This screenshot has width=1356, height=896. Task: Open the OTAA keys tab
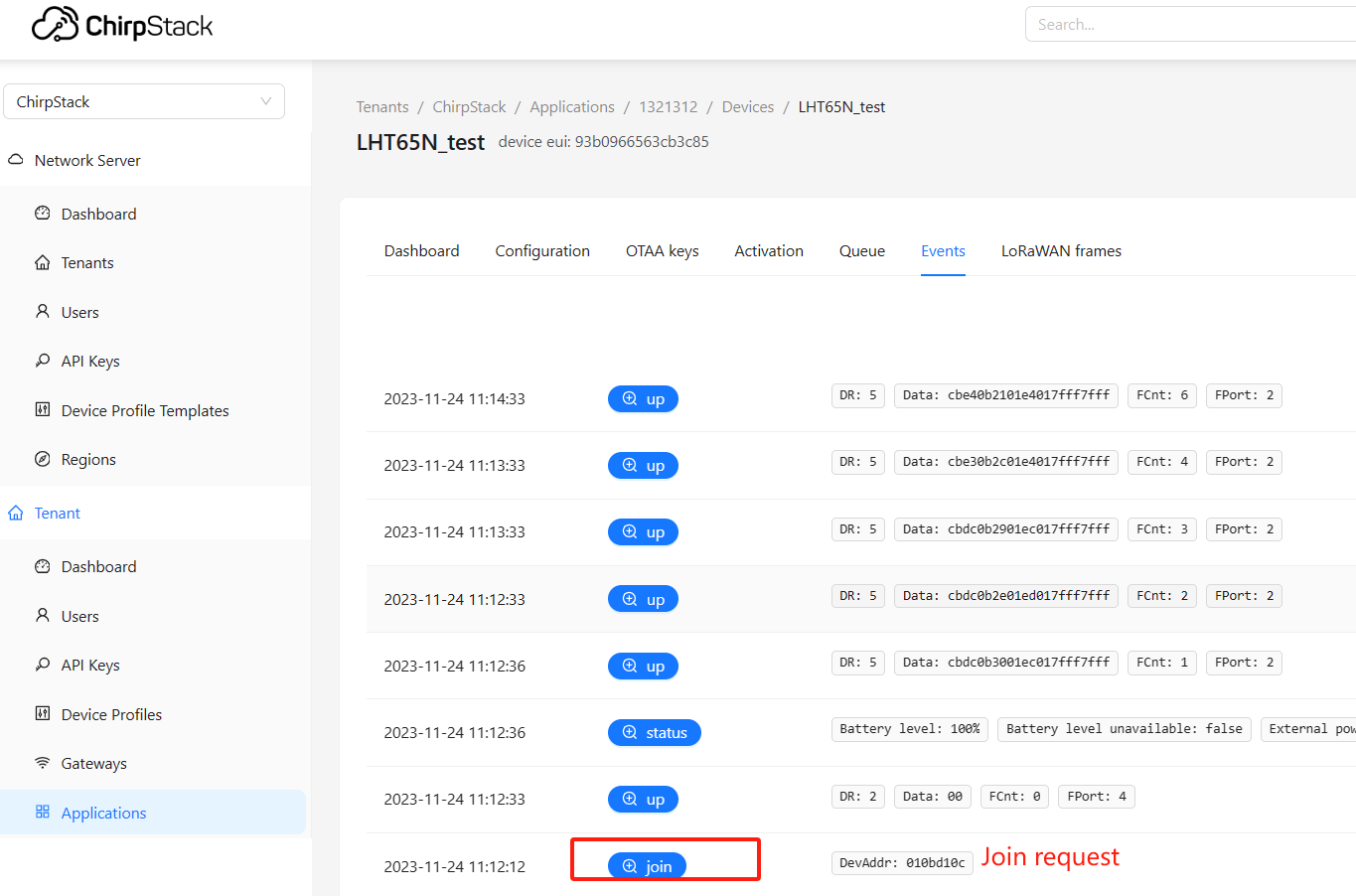point(663,251)
